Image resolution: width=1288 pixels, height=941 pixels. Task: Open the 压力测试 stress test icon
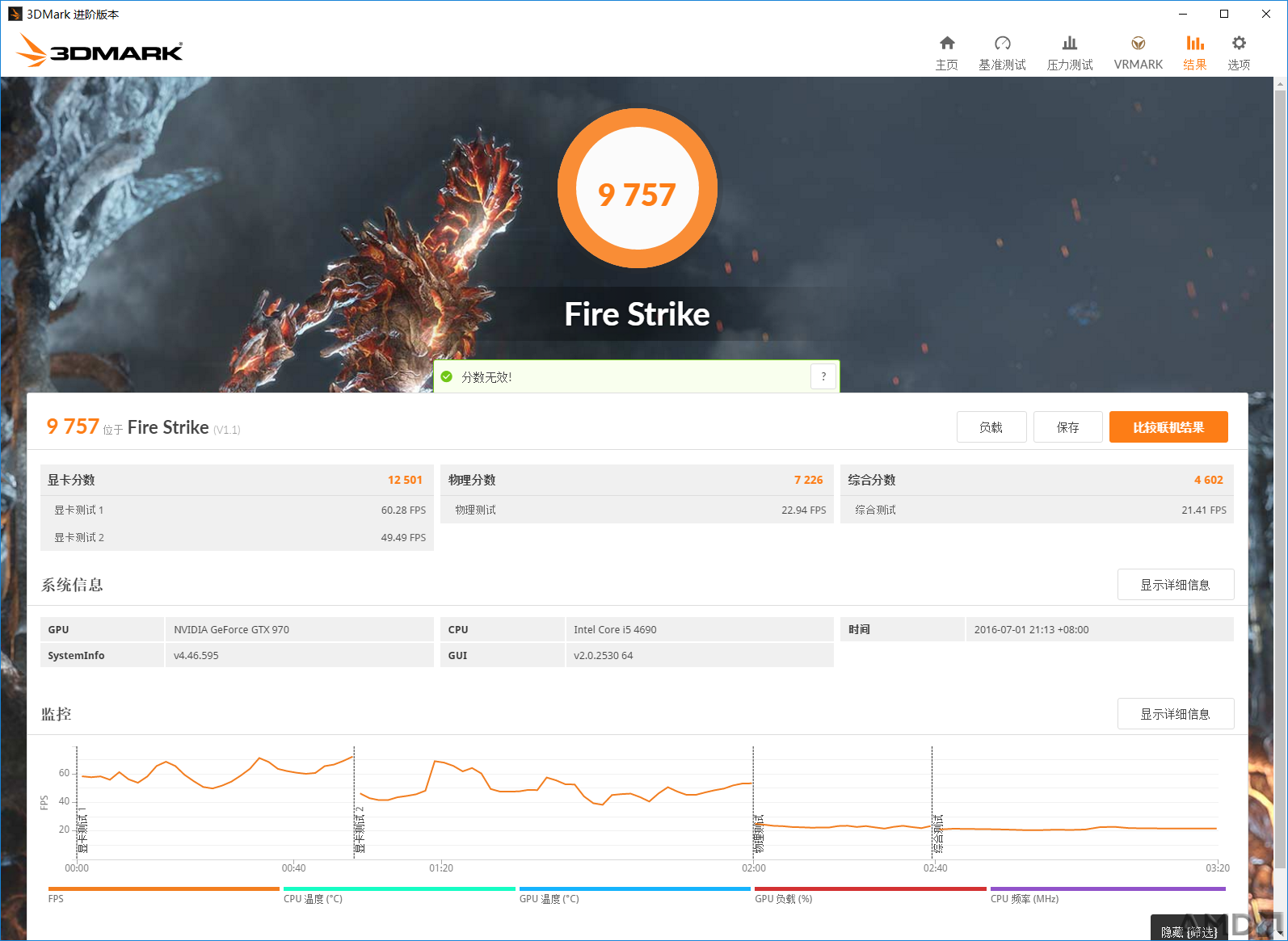click(1070, 44)
